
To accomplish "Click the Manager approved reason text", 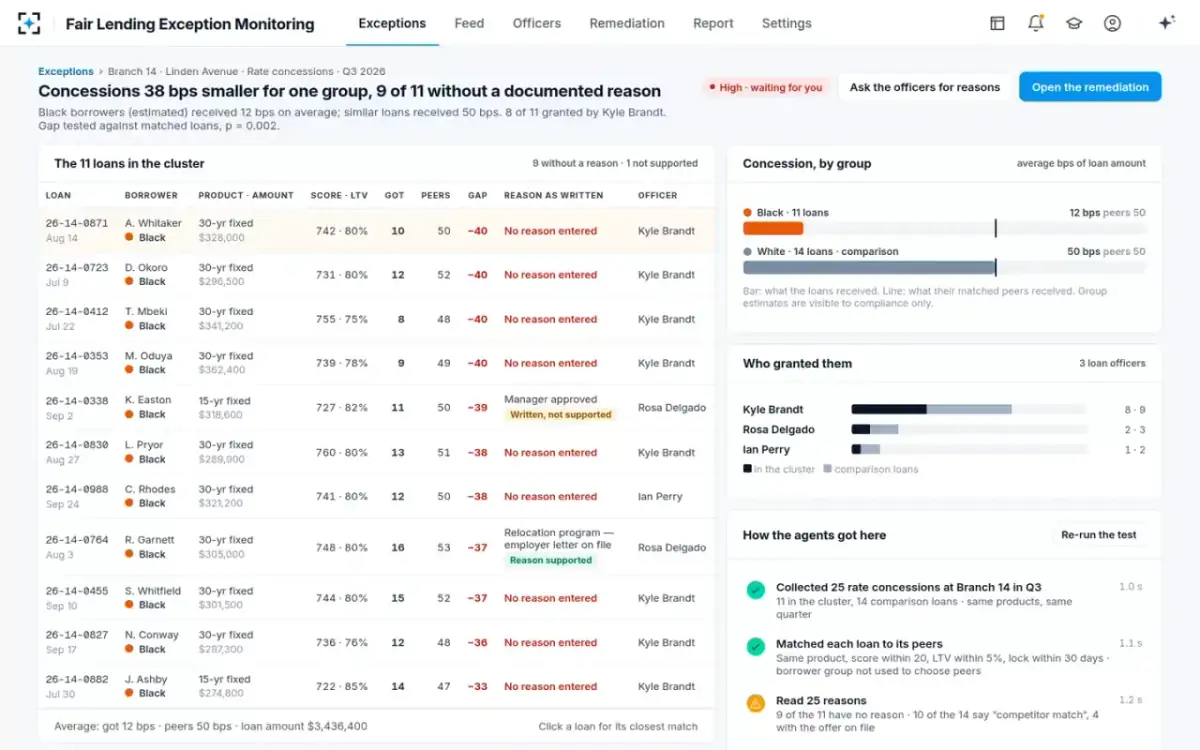I will tap(550, 399).
